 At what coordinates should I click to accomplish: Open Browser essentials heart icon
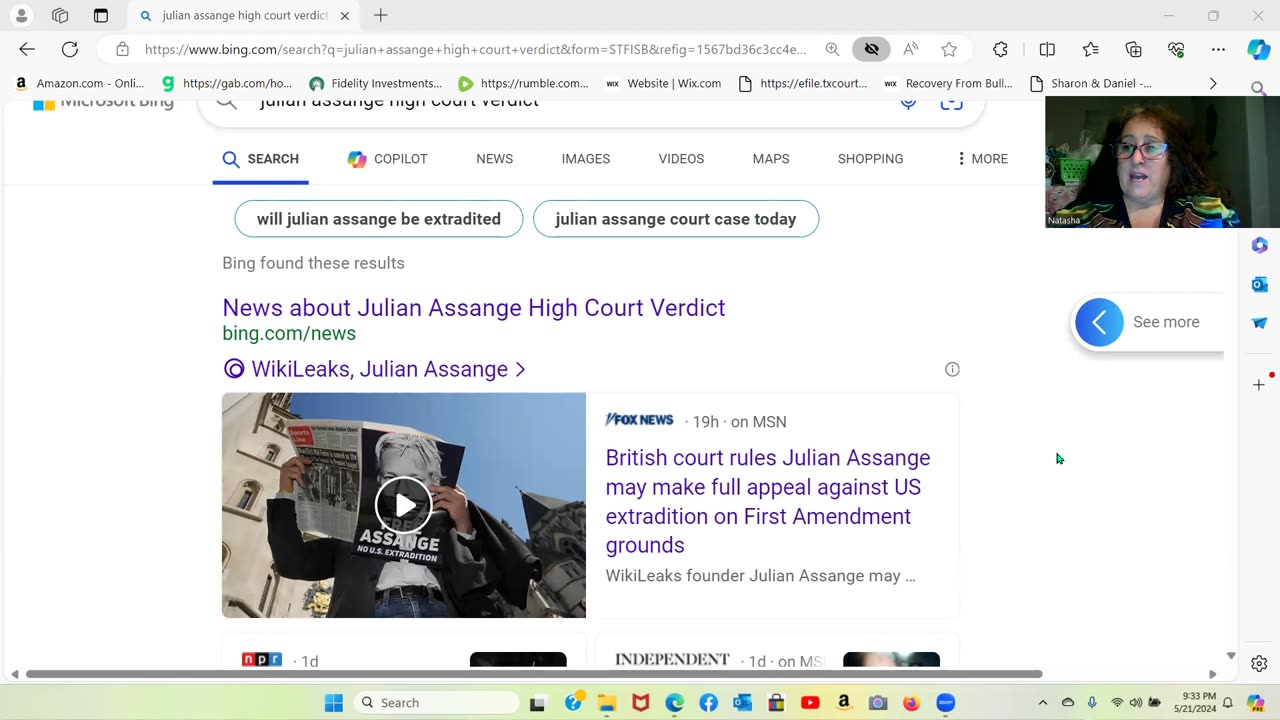pos(1176,49)
